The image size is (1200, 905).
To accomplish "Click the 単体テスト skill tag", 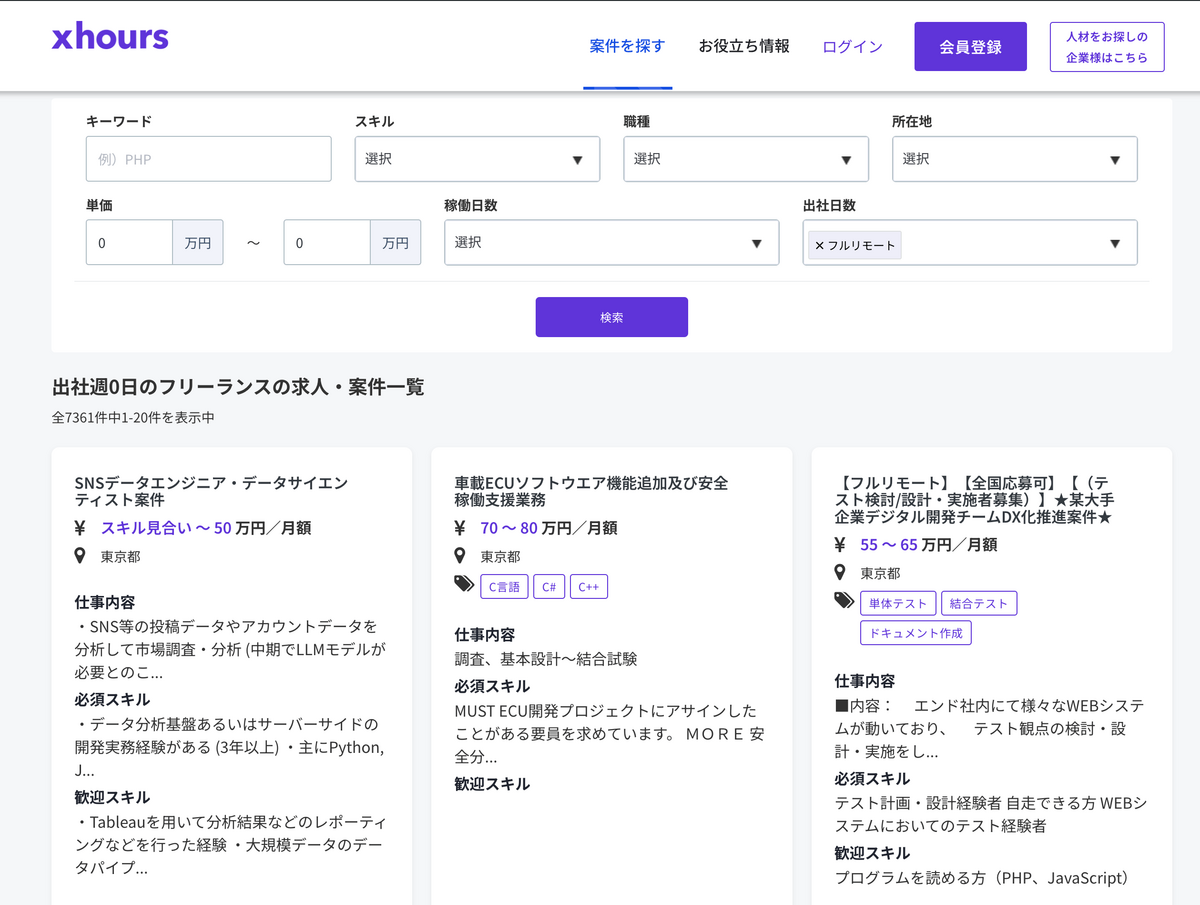I will click(898, 603).
